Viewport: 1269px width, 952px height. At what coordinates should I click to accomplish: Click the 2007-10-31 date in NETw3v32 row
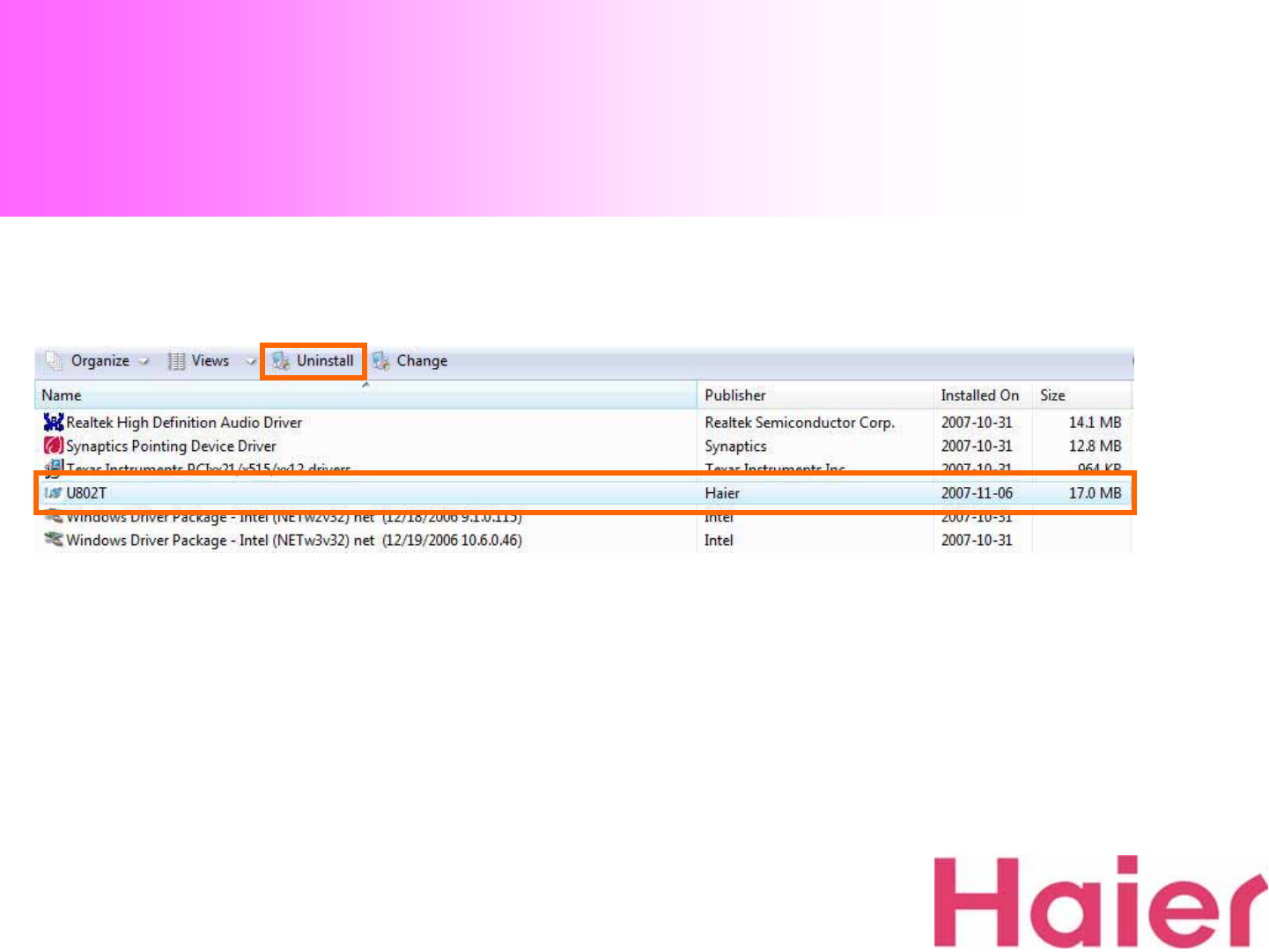click(977, 540)
